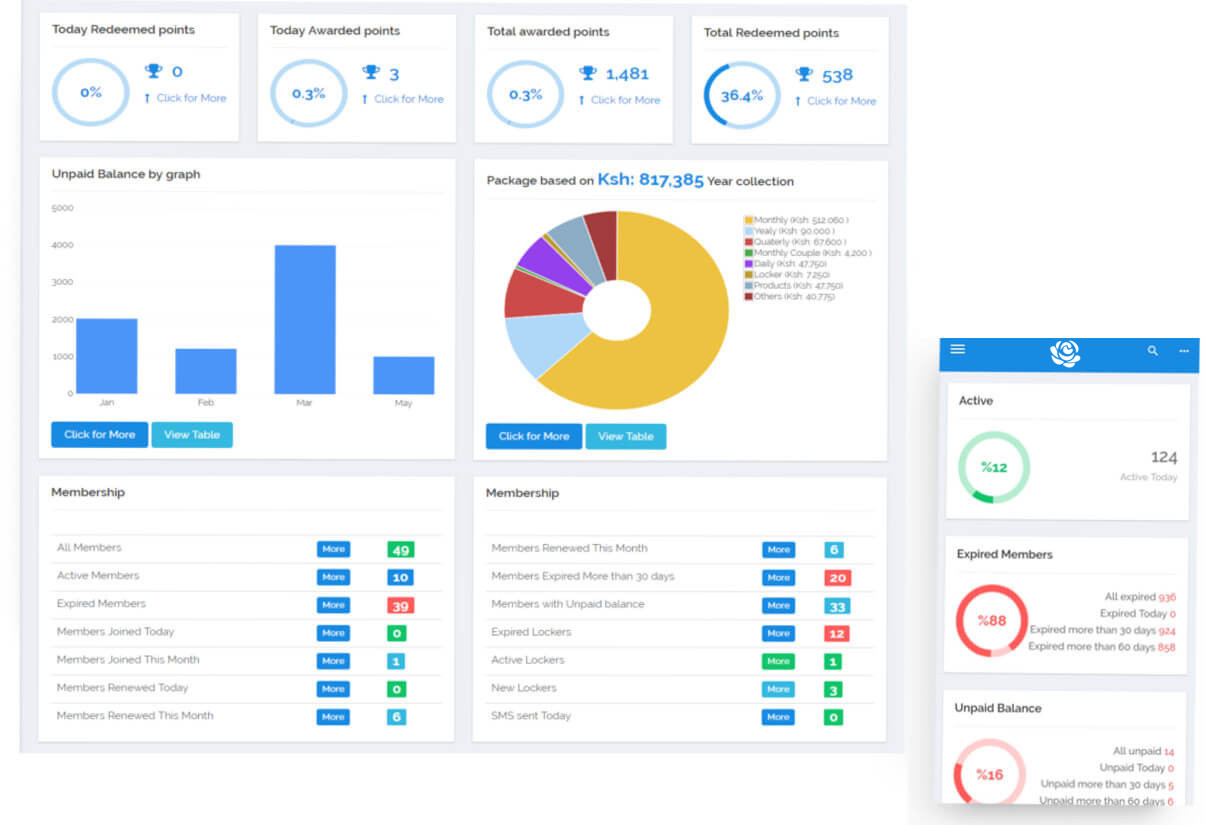
Task: Click the upward arrow icon on Today Redeemed points card
Action: click(x=146, y=98)
